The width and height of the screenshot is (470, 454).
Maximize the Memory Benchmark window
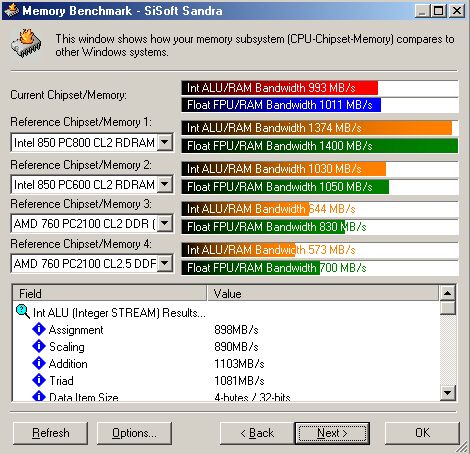coord(438,11)
